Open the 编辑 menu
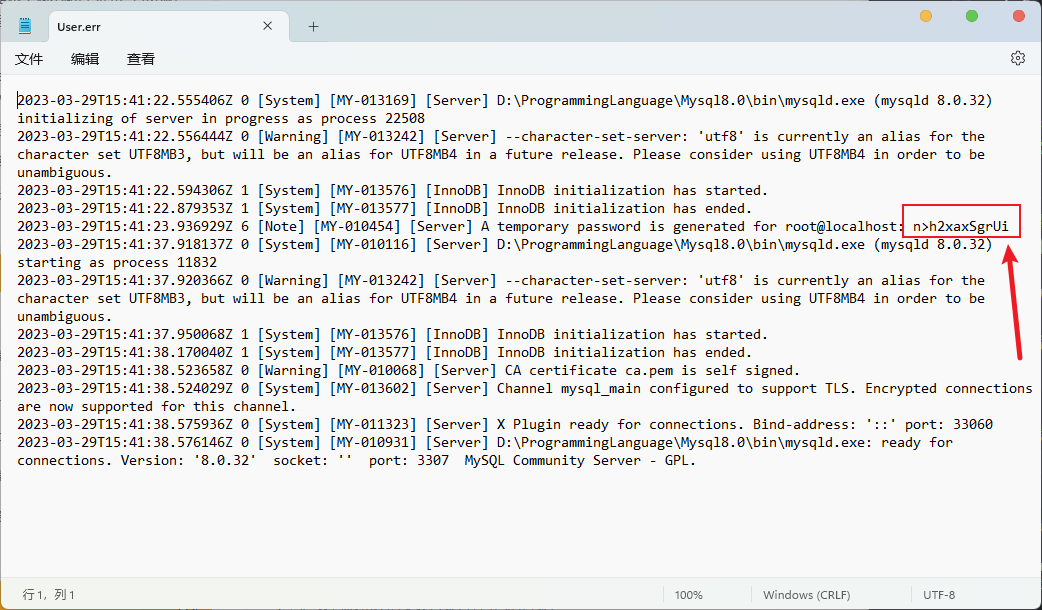This screenshot has height=610, width=1042. point(85,59)
